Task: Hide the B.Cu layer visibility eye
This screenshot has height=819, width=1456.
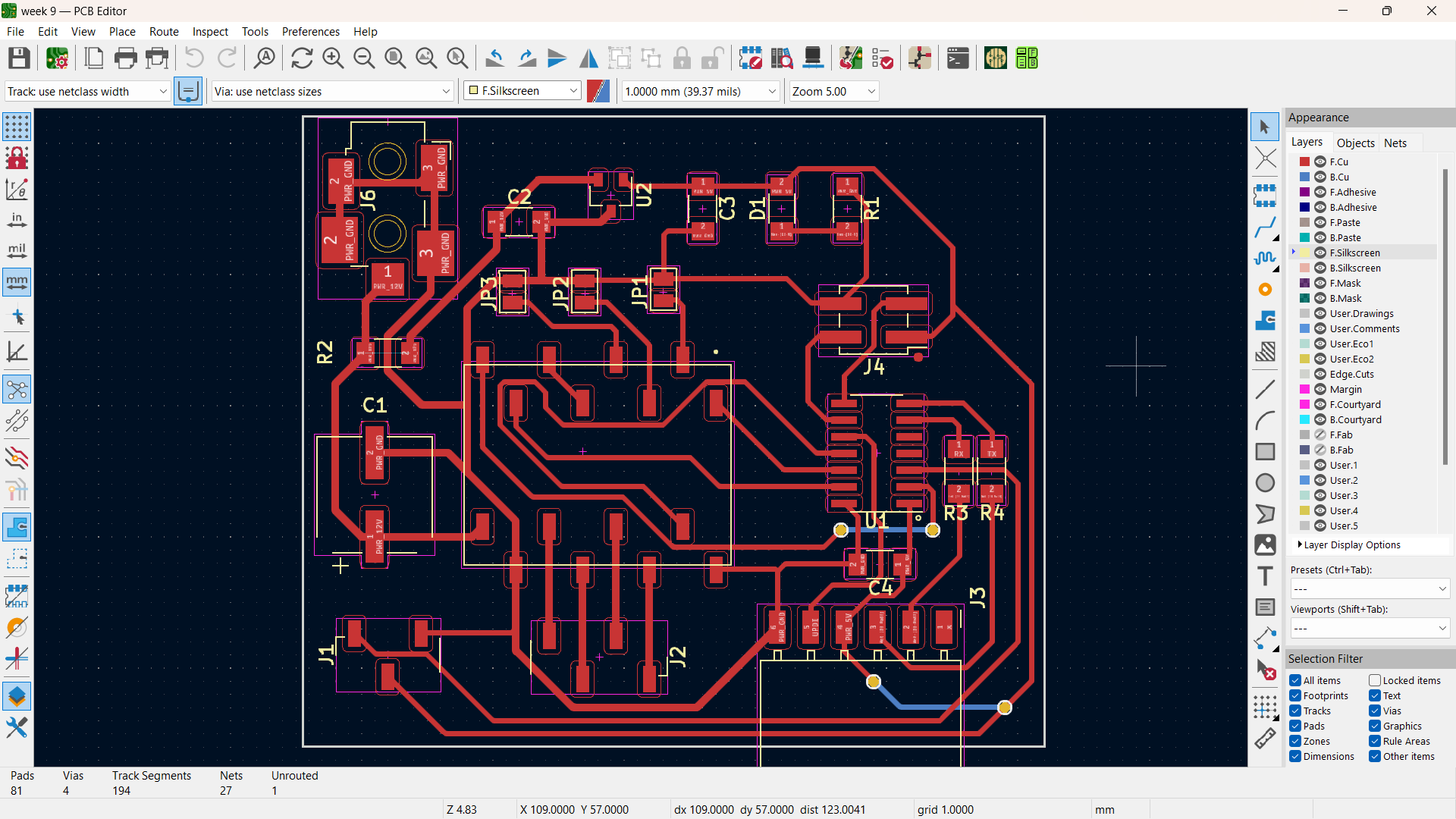Action: pyautogui.click(x=1320, y=177)
